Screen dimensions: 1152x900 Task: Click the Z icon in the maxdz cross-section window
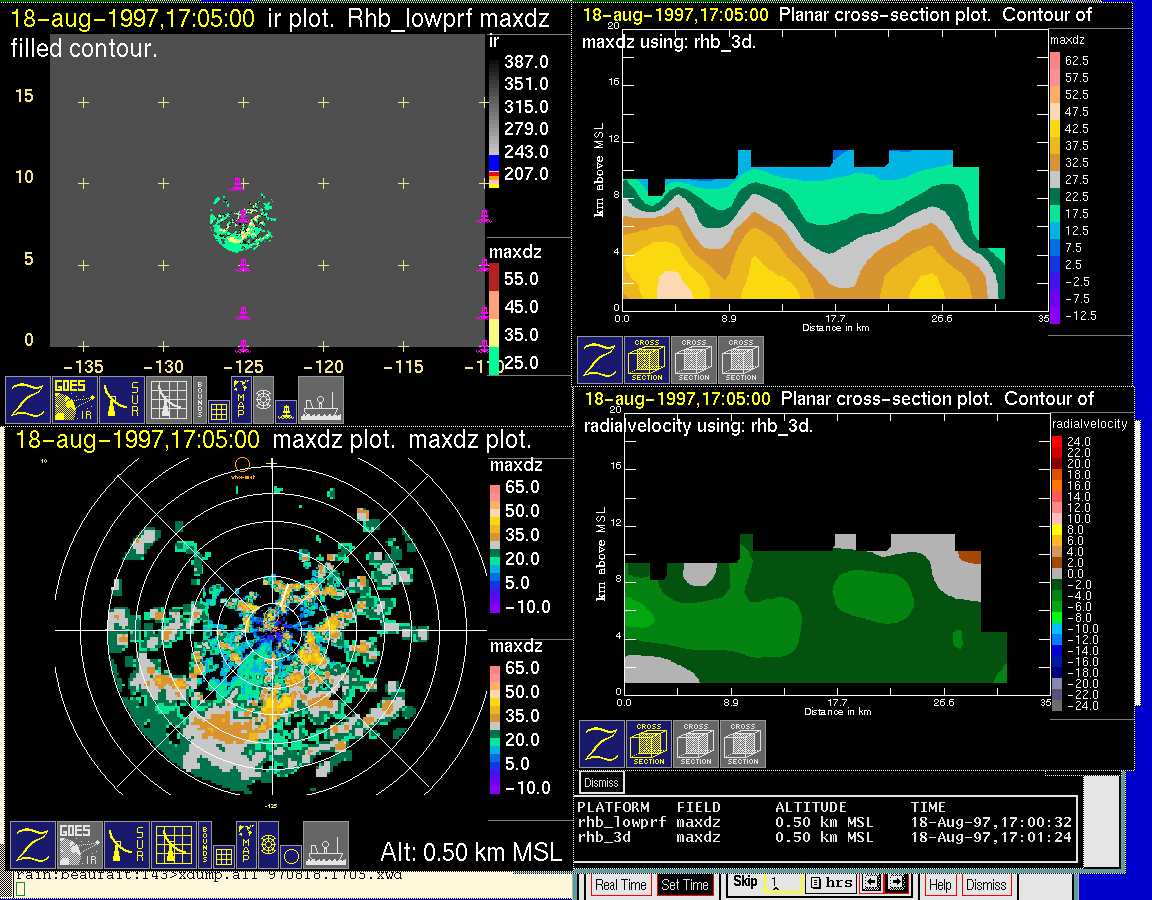pyautogui.click(x=599, y=360)
